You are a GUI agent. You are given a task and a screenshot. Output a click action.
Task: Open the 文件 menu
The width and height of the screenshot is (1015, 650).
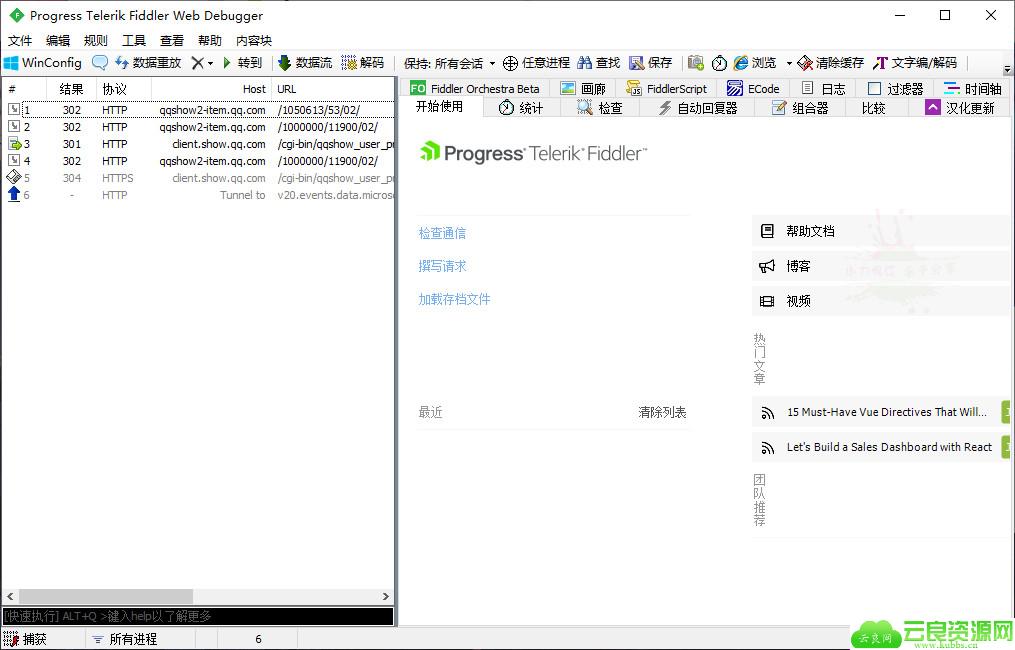point(19,41)
